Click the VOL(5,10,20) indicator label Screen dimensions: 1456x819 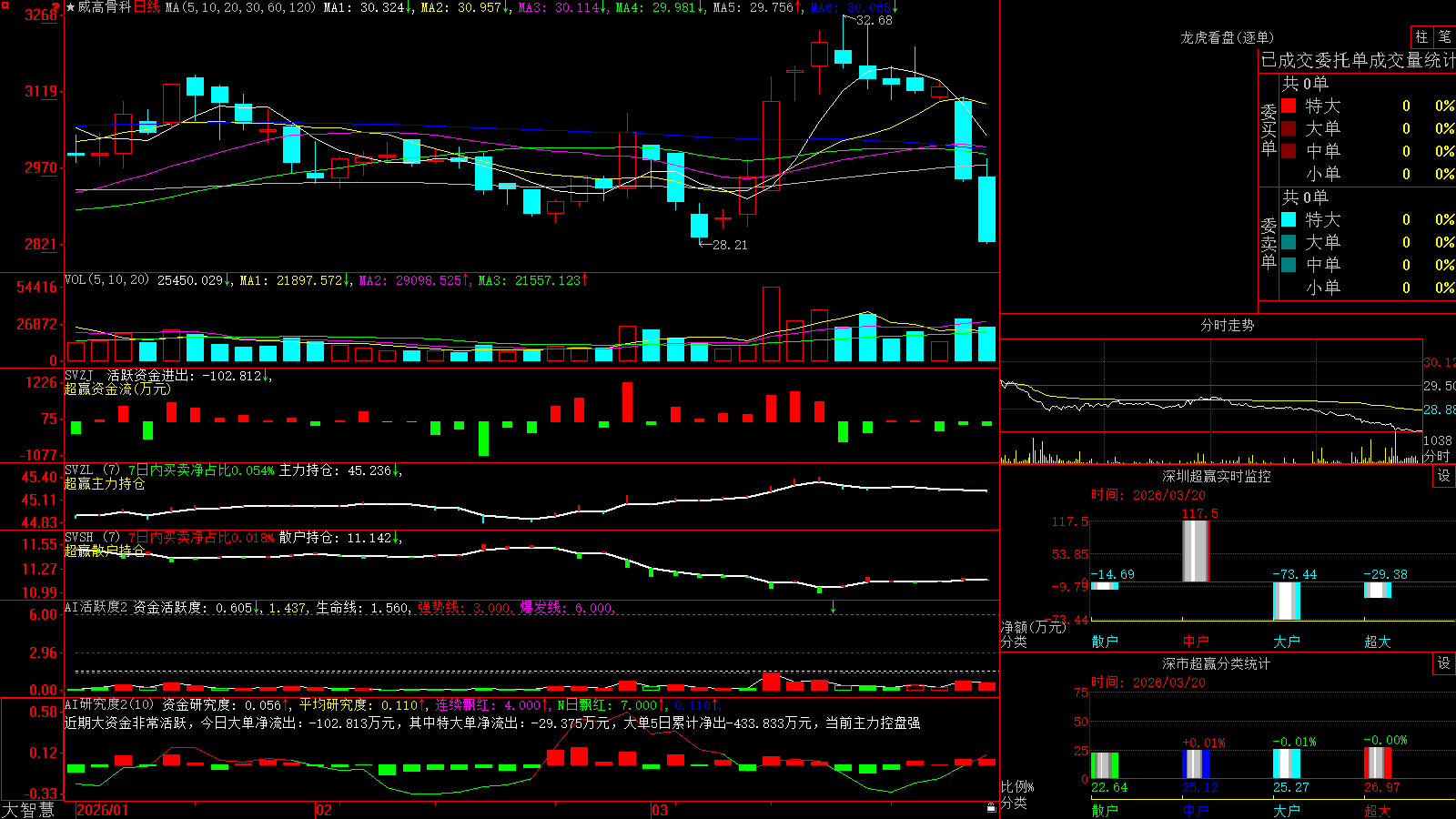[106, 280]
